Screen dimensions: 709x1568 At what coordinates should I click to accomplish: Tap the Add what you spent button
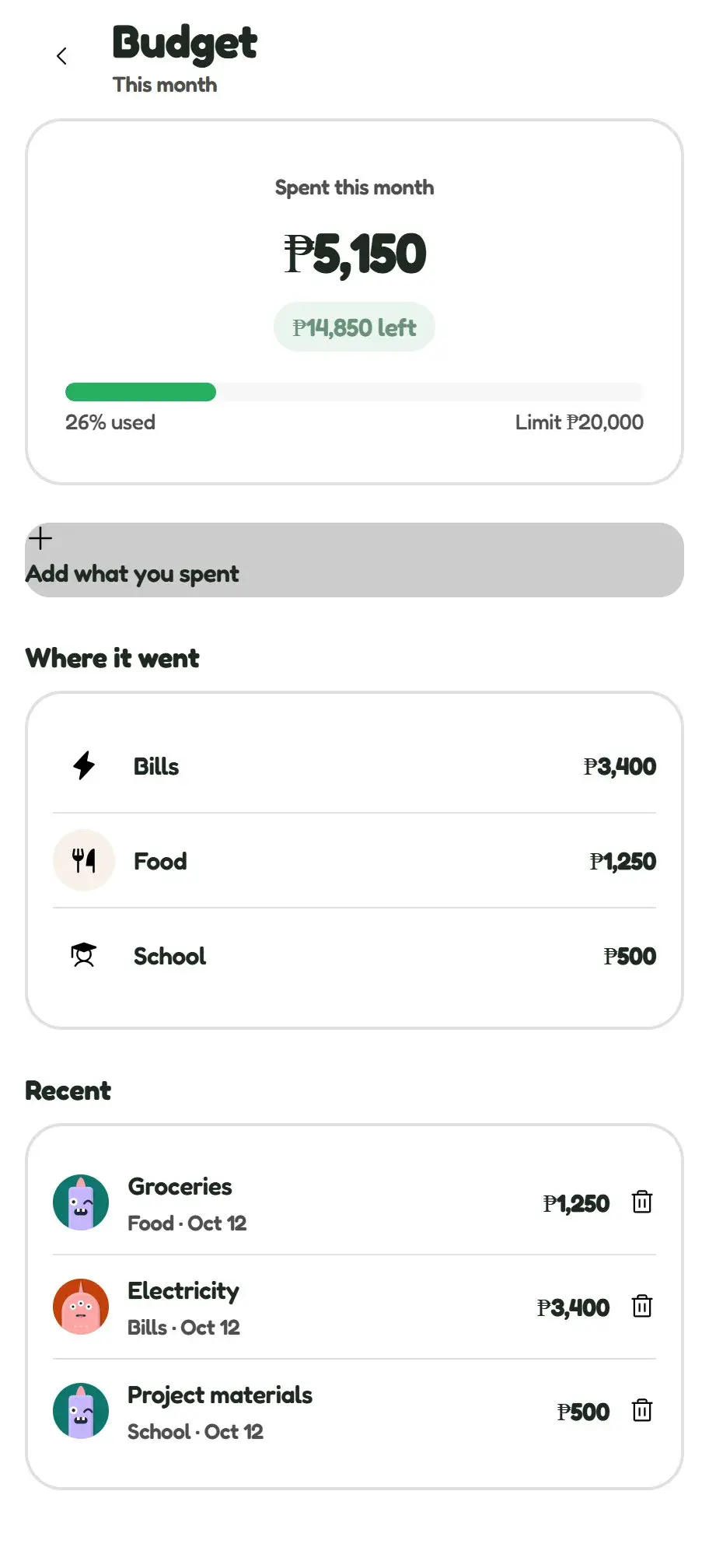pyautogui.click(x=354, y=560)
